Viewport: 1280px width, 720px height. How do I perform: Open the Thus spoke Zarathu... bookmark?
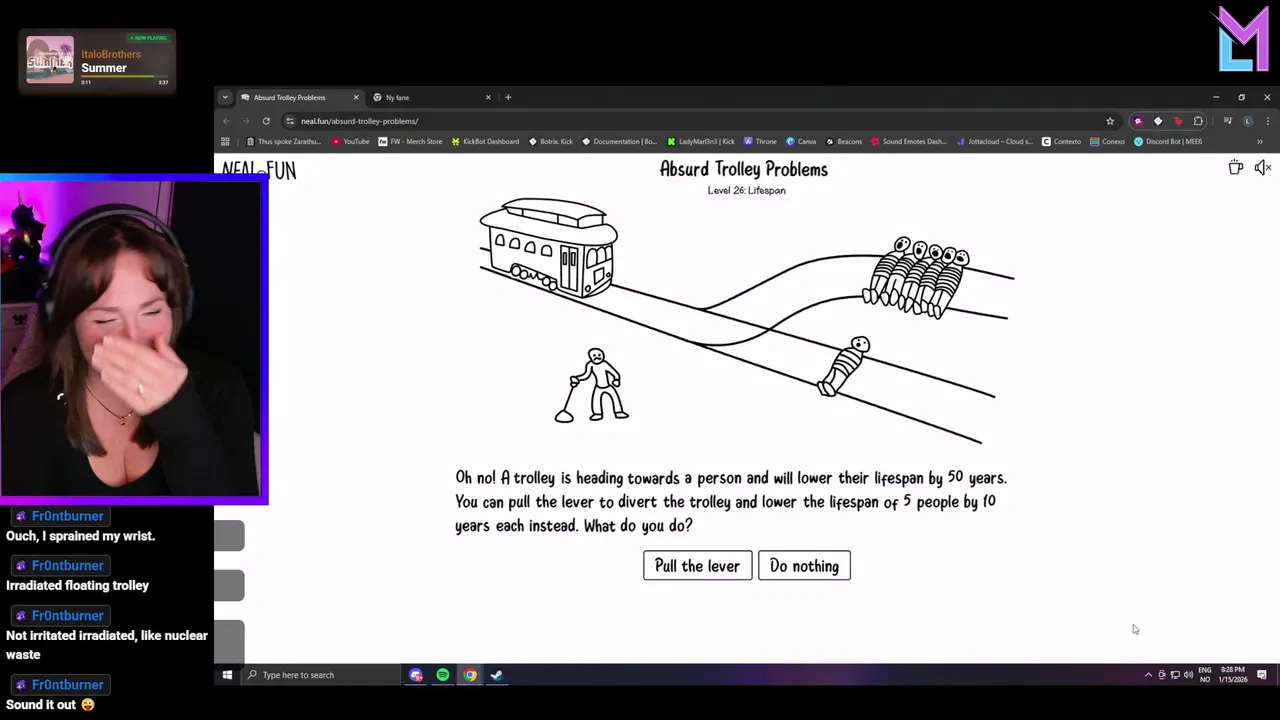(x=283, y=141)
